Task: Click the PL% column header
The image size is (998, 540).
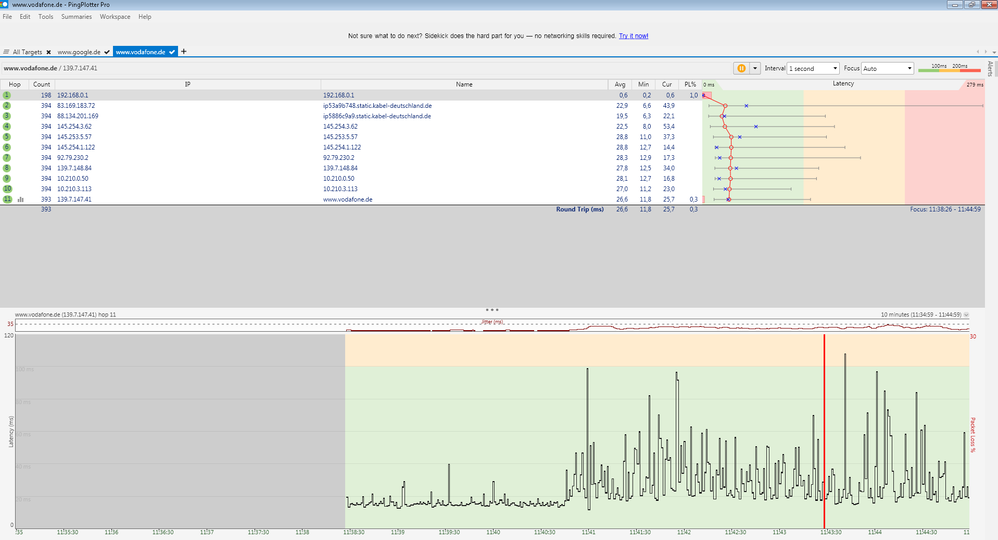Action: pos(690,84)
